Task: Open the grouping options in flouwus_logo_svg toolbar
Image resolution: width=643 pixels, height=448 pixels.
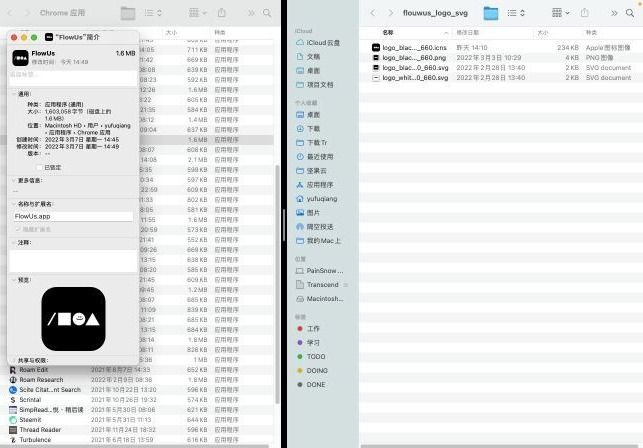Action: [561, 13]
